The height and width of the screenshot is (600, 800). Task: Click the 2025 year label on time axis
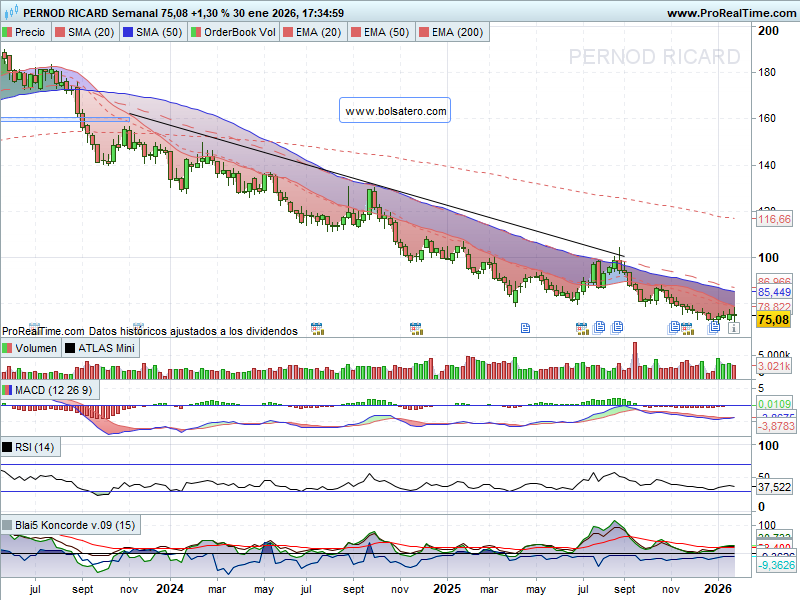[x=447, y=589]
